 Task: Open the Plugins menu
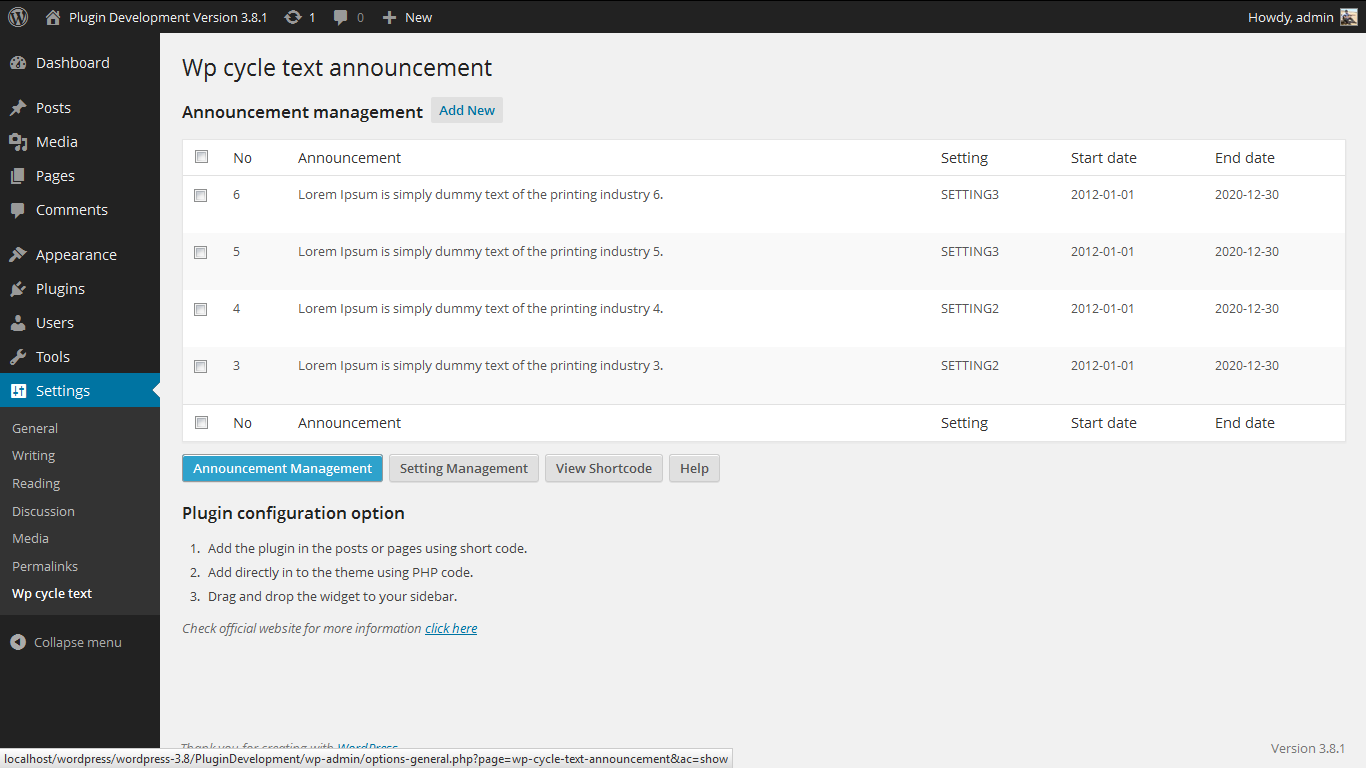60,289
